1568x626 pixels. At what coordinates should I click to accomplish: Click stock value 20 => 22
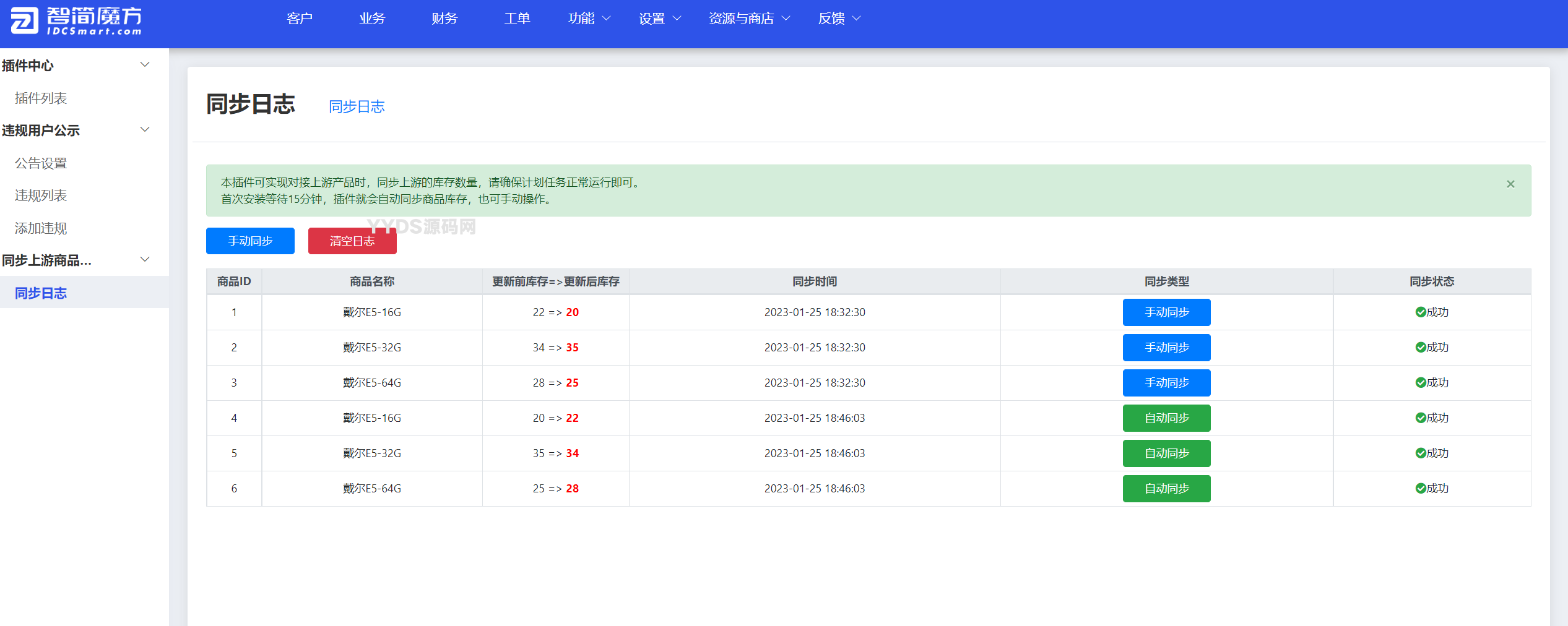[556, 418]
